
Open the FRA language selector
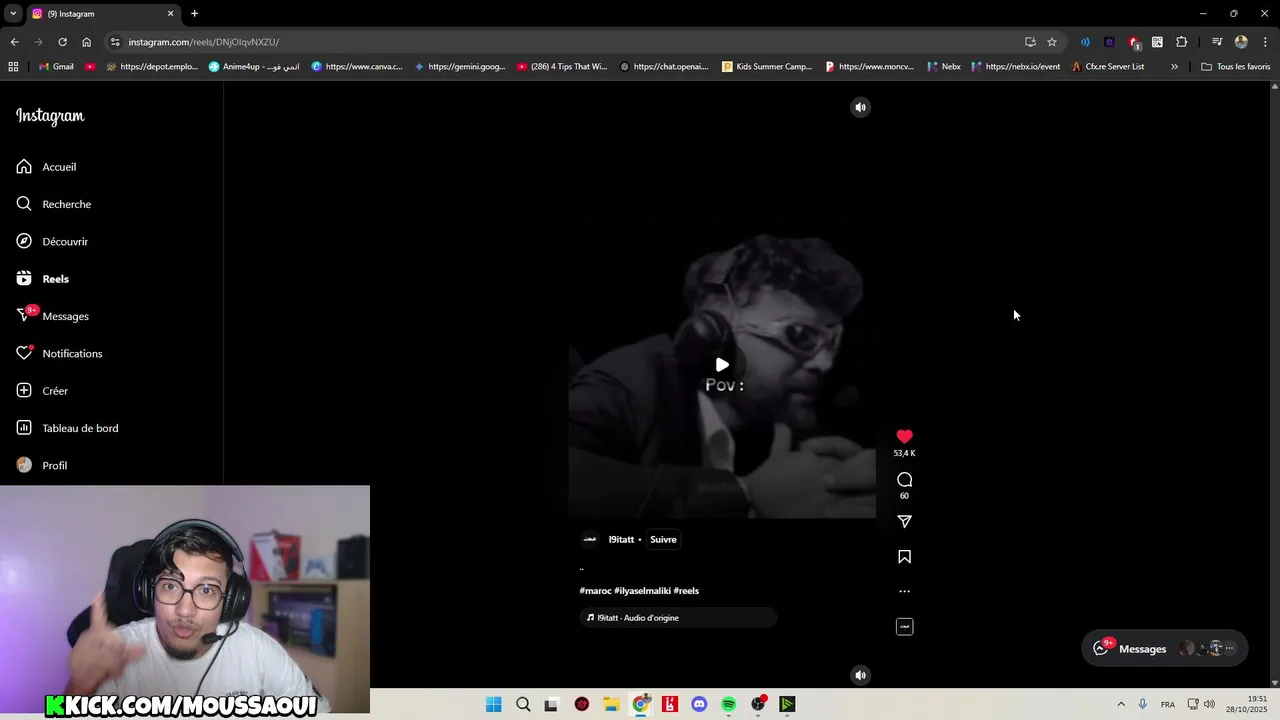tap(1167, 704)
